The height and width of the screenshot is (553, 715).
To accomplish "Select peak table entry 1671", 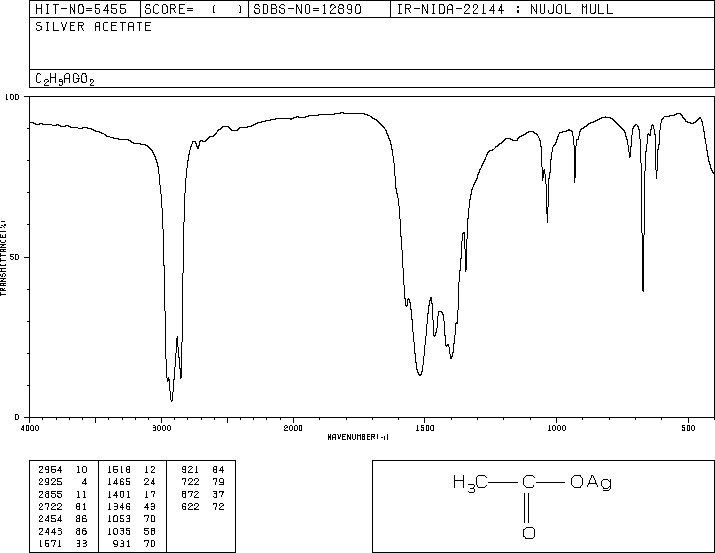I will pyautogui.click(x=62, y=543).
